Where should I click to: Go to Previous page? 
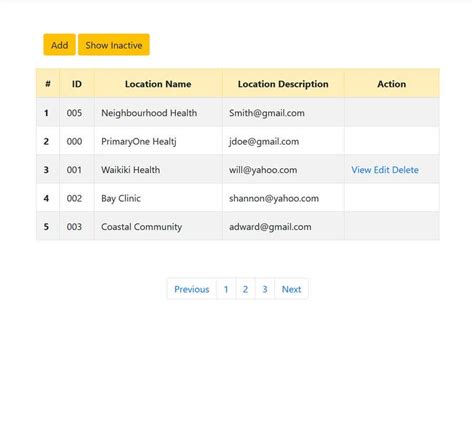192,289
